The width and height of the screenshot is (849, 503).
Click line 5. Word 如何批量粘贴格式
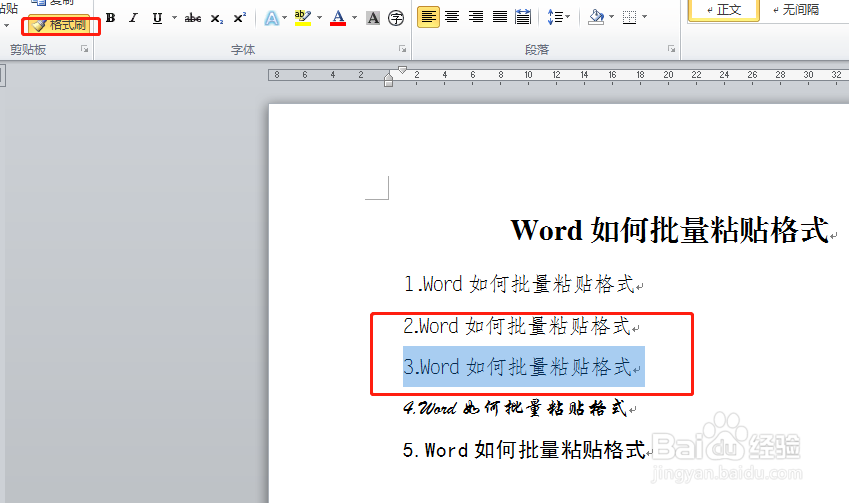coord(524,450)
